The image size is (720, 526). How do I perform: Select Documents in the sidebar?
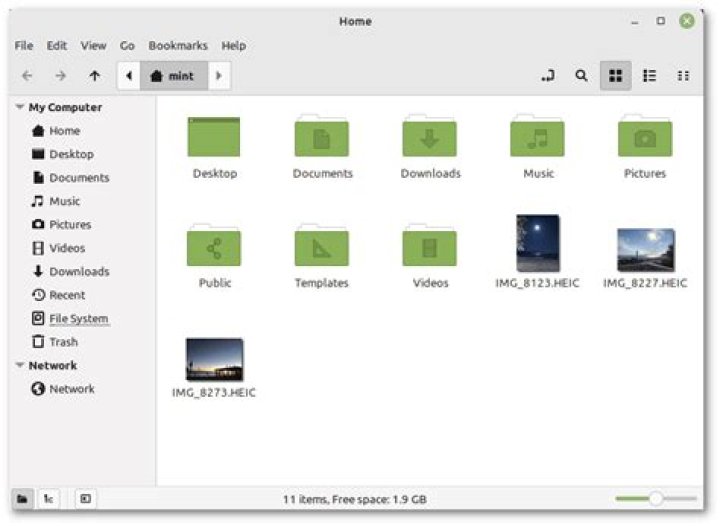tap(71, 178)
